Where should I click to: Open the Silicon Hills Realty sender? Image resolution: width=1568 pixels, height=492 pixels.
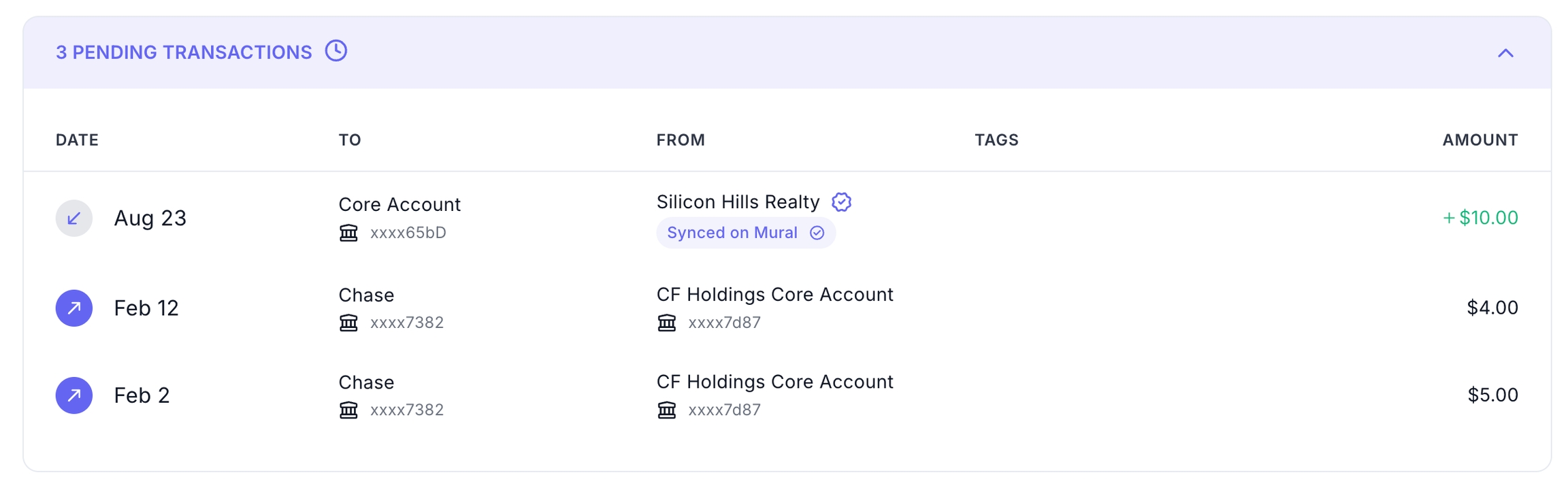click(x=738, y=202)
